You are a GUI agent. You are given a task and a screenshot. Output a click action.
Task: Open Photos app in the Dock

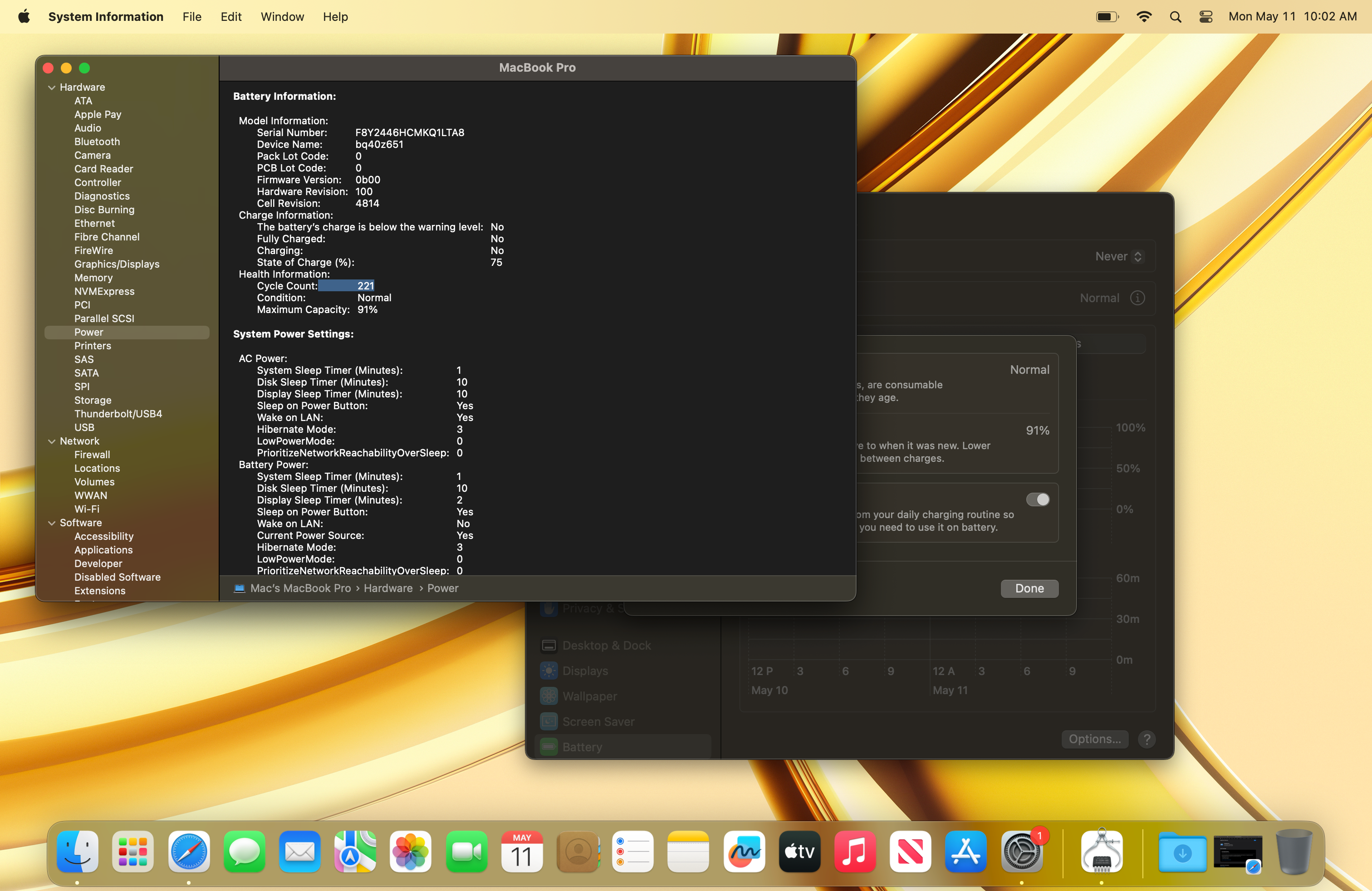point(411,851)
